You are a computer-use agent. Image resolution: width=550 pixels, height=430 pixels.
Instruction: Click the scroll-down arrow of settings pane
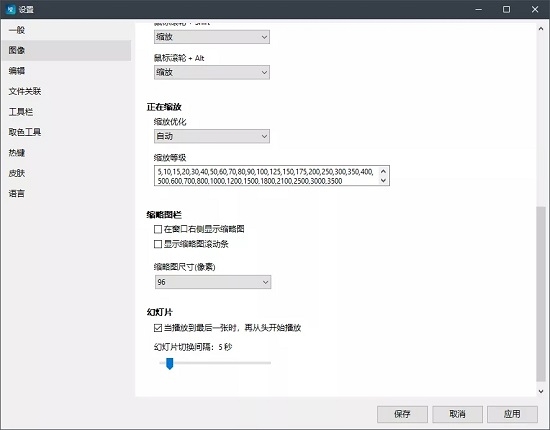coord(541,391)
